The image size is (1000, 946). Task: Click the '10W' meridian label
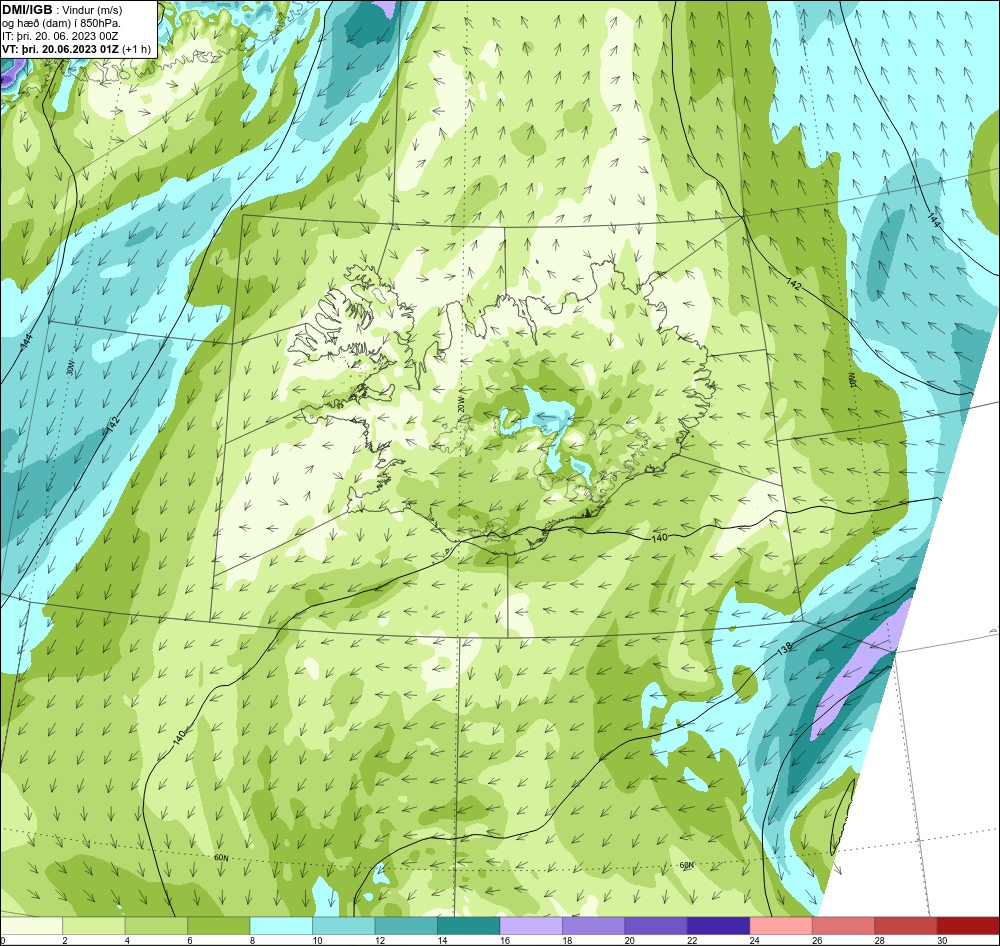click(x=852, y=381)
